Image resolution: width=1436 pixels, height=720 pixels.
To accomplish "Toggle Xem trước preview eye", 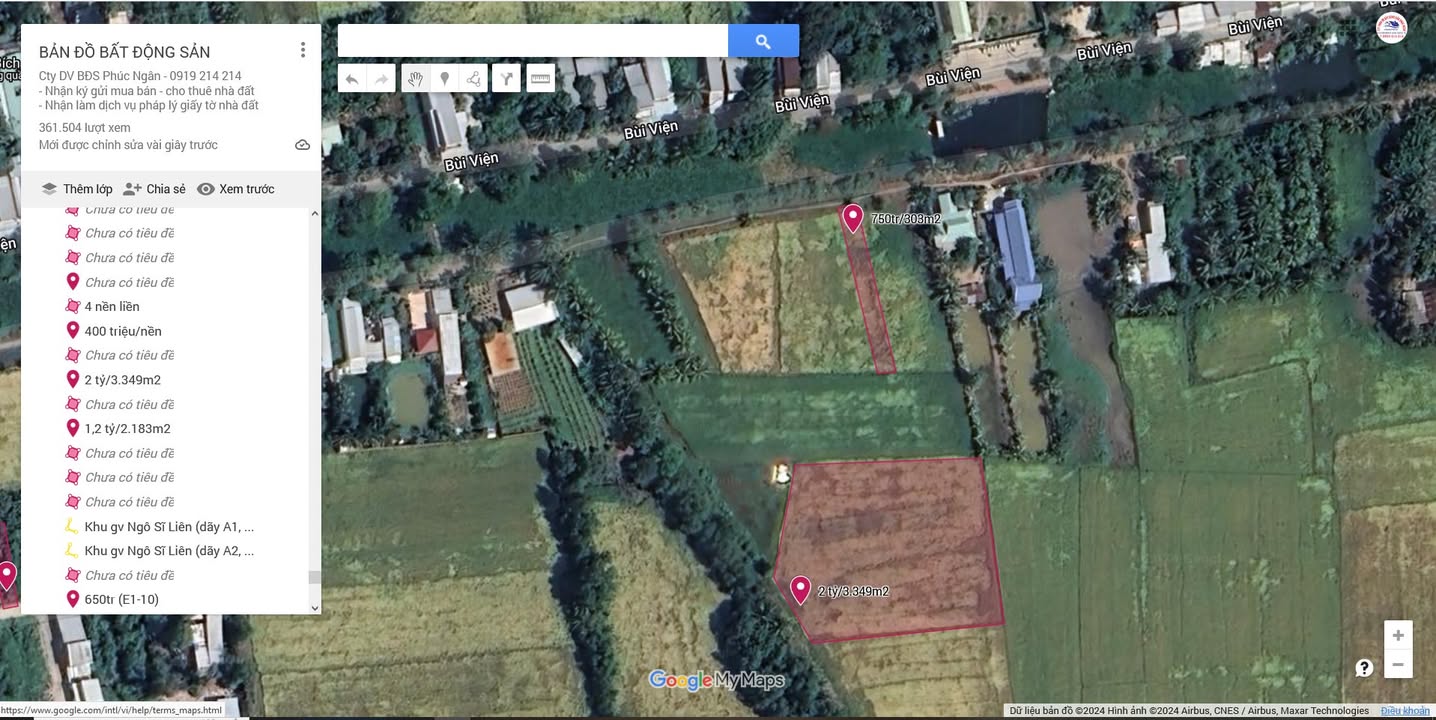I will click(x=235, y=189).
